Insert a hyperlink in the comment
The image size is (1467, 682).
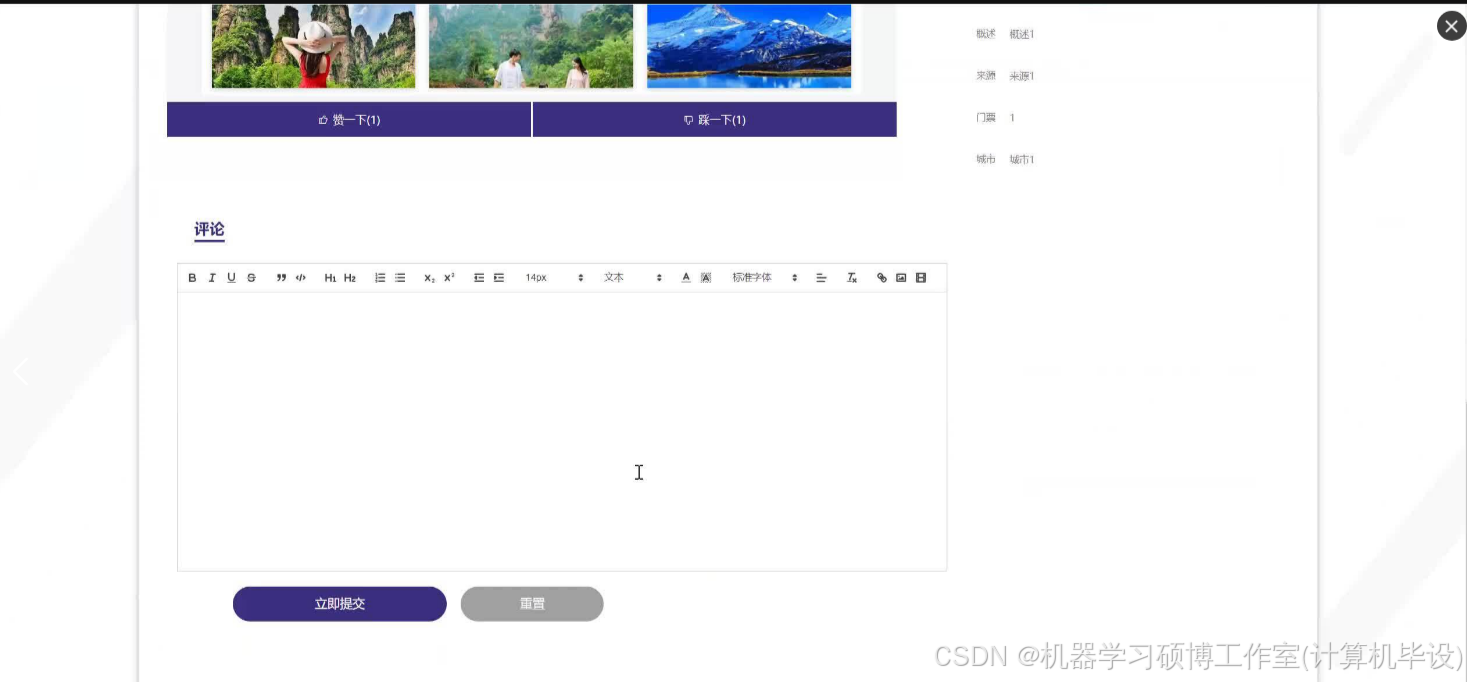(x=882, y=278)
